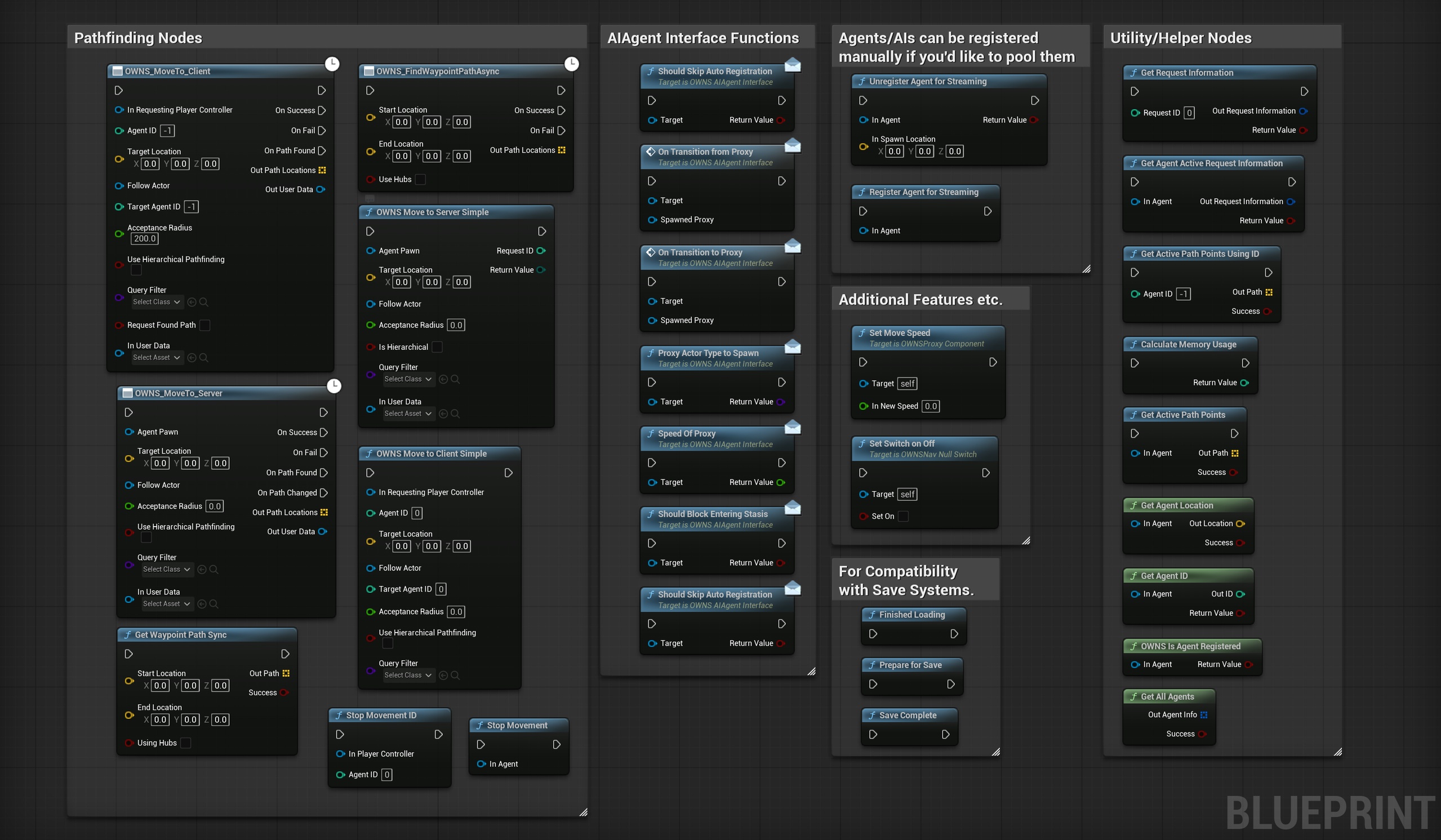Open Query Filter Select Class dropdown in OWNS Move to Client Simple
The height and width of the screenshot is (840, 1441).
pyautogui.click(x=408, y=675)
